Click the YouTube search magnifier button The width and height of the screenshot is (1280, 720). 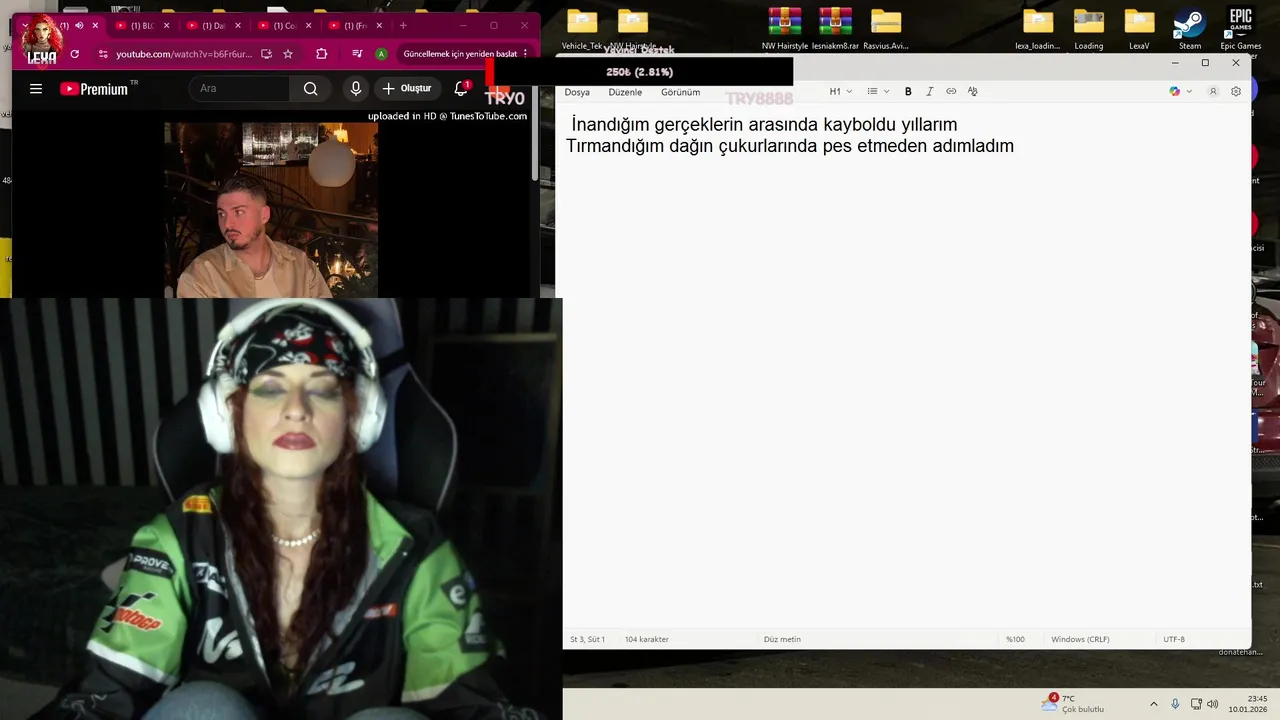pyautogui.click(x=310, y=89)
